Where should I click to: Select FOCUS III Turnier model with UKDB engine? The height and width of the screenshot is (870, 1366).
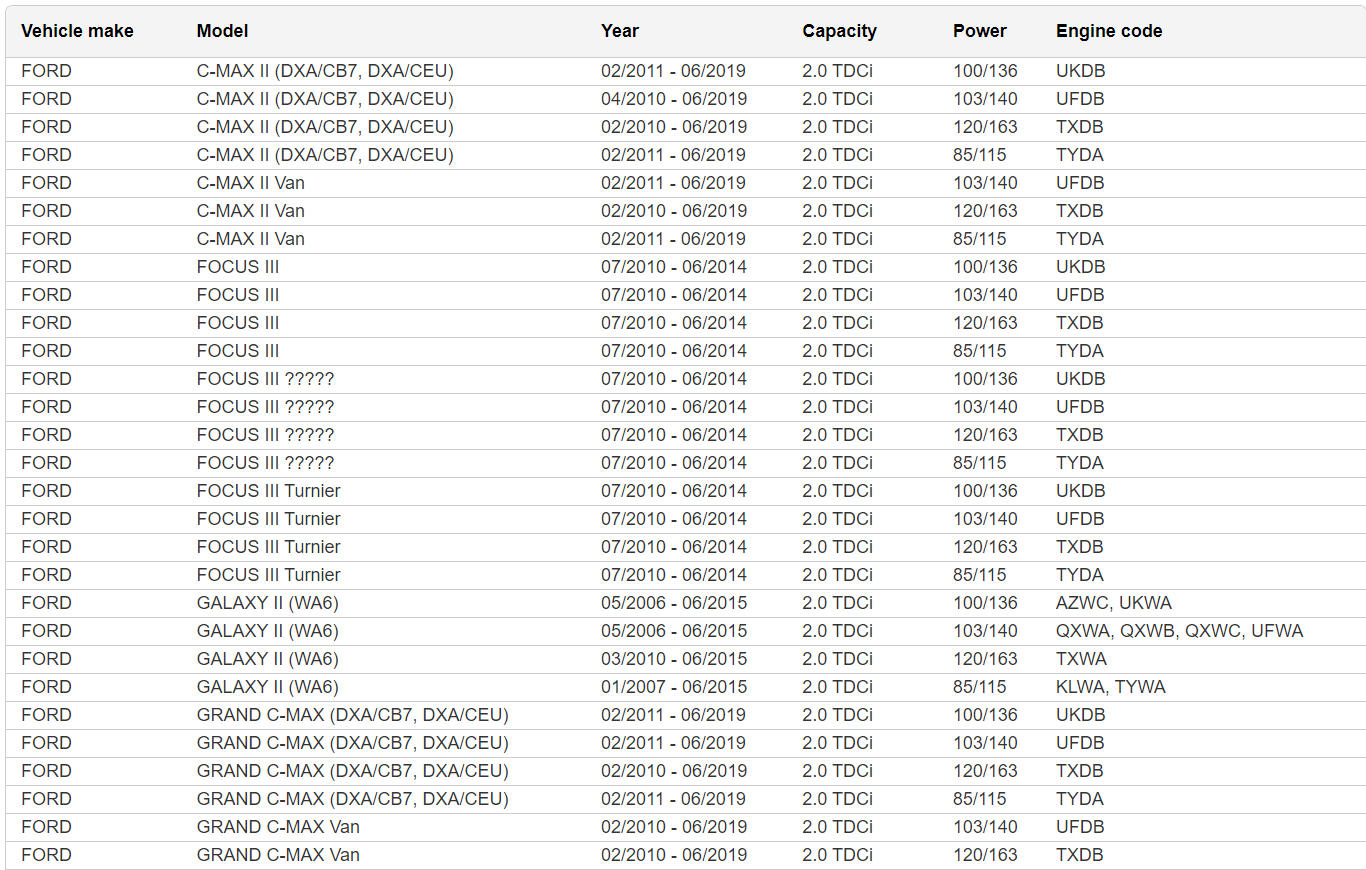coord(268,491)
